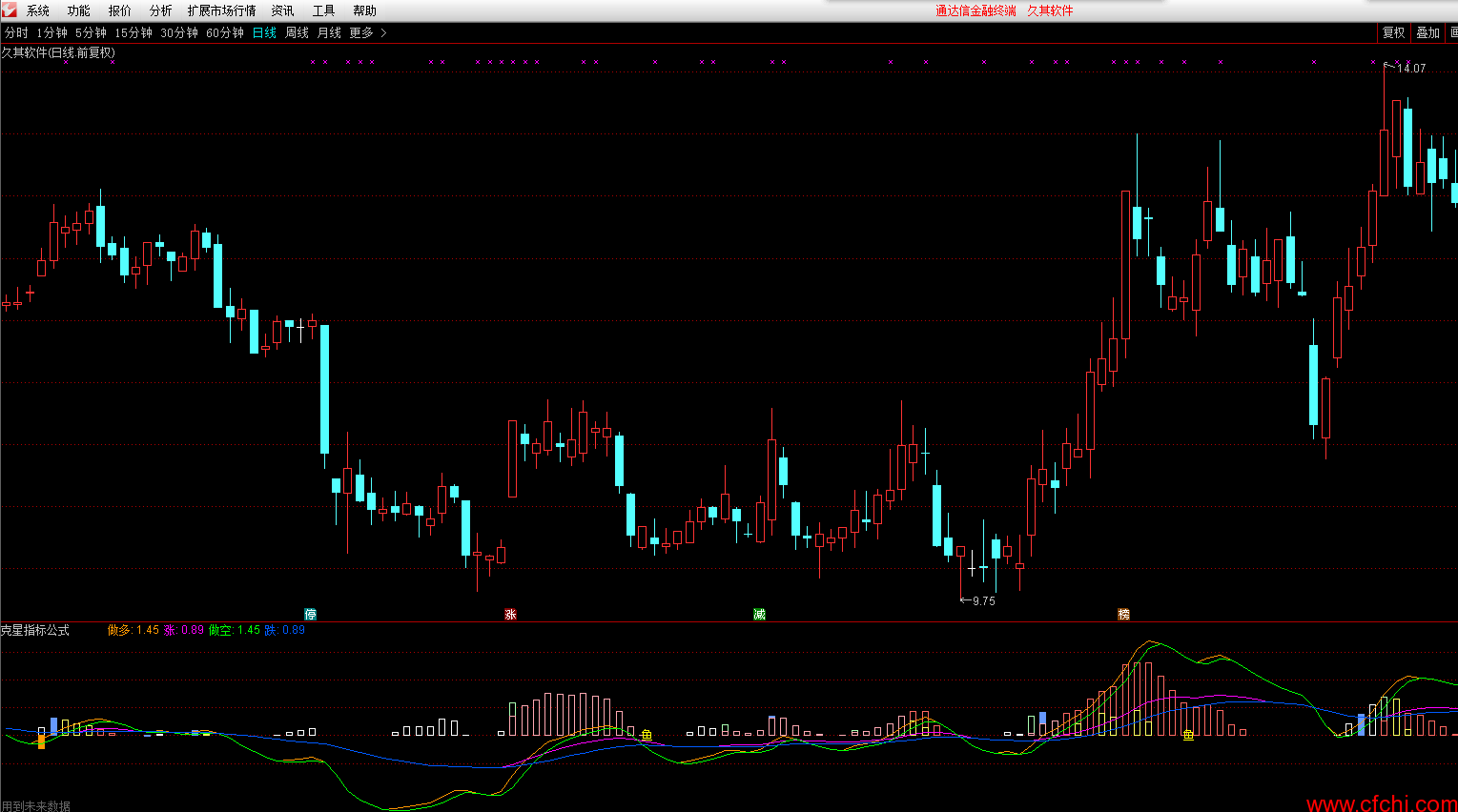Click the 叠加 overlay button
The height and width of the screenshot is (812, 1458).
coord(1427,32)
